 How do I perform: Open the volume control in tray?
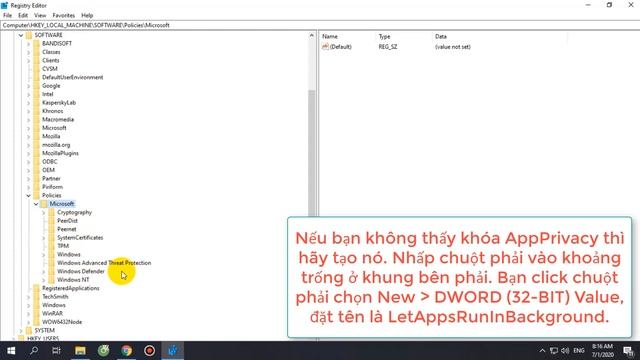click(565, 351)
